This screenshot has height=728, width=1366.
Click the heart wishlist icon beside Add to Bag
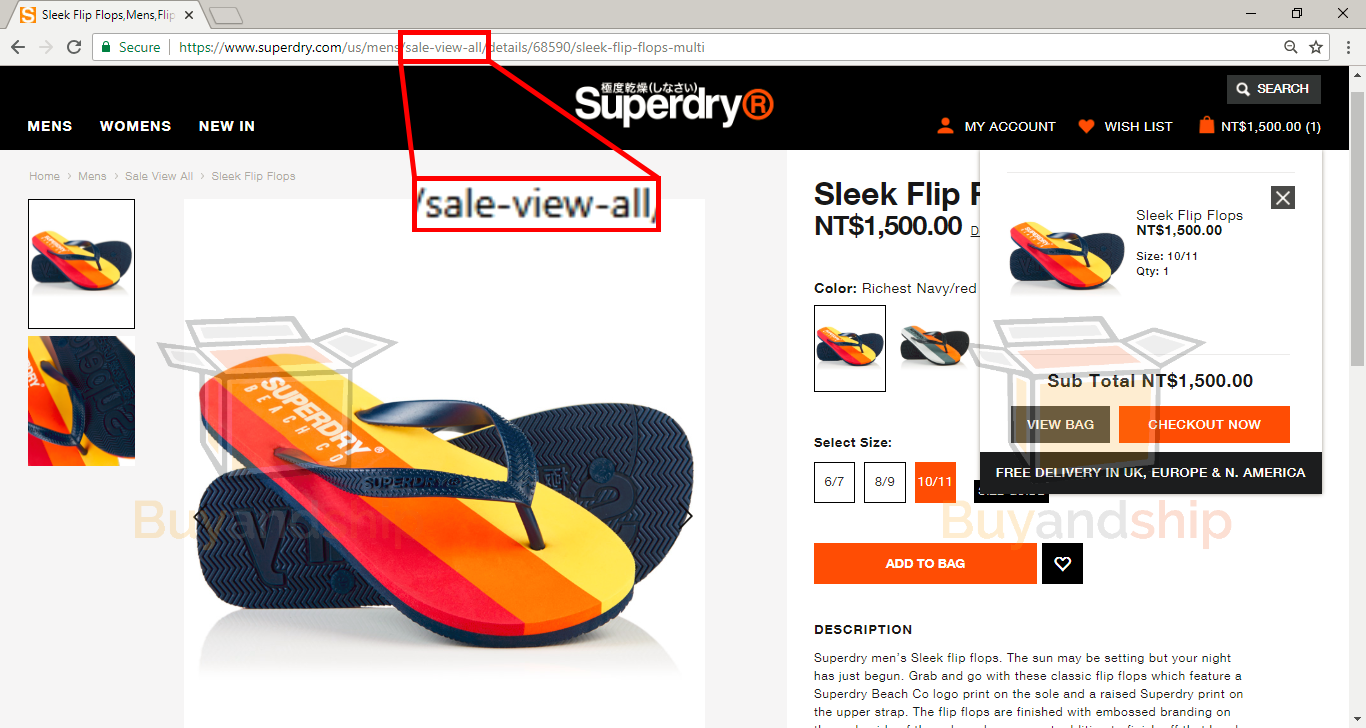pyautogui.click(x=1062, y=564)
